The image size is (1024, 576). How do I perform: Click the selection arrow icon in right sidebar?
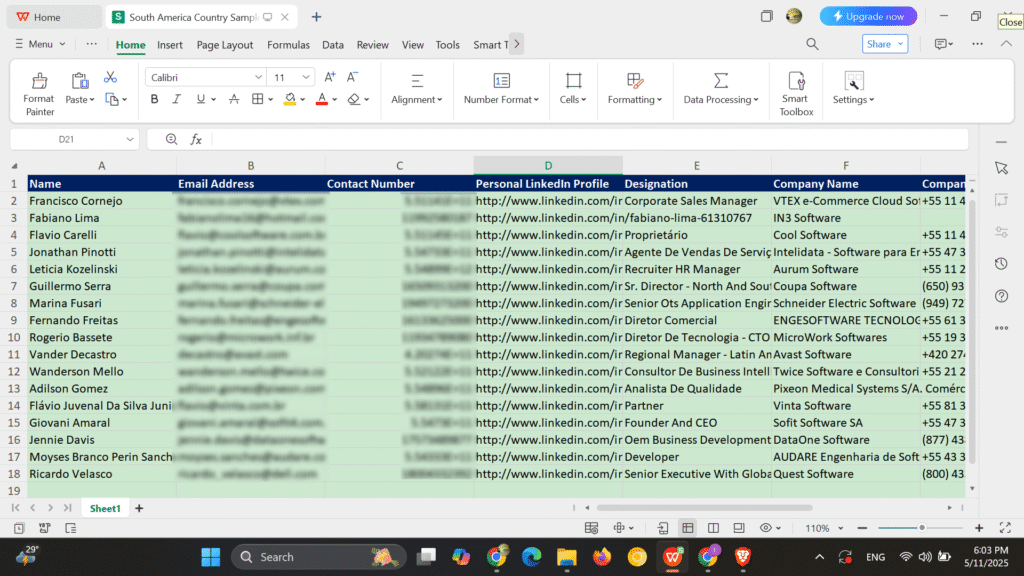click(1001, 168)
